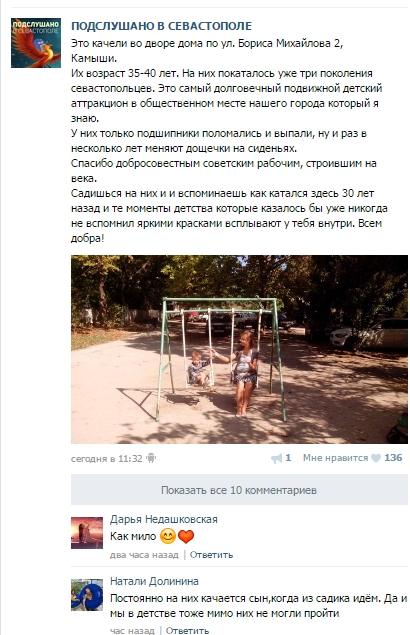Click the share count number 1
410x635 pixels.
click(x=288, y=458)
